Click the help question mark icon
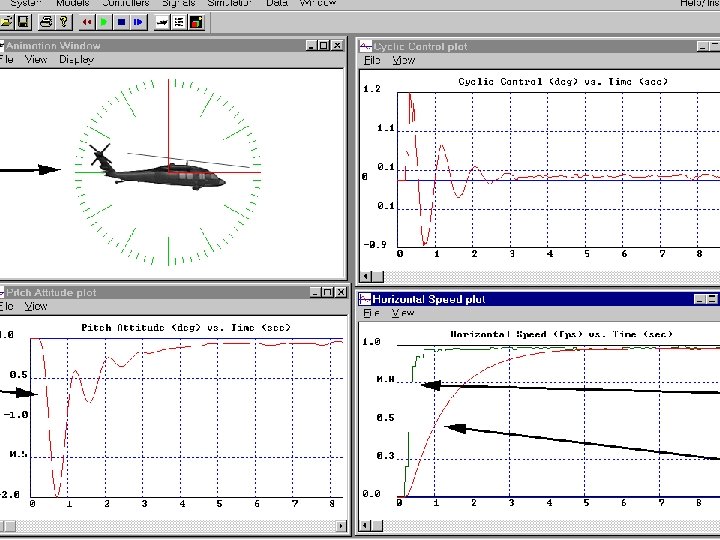 (64, 21)
